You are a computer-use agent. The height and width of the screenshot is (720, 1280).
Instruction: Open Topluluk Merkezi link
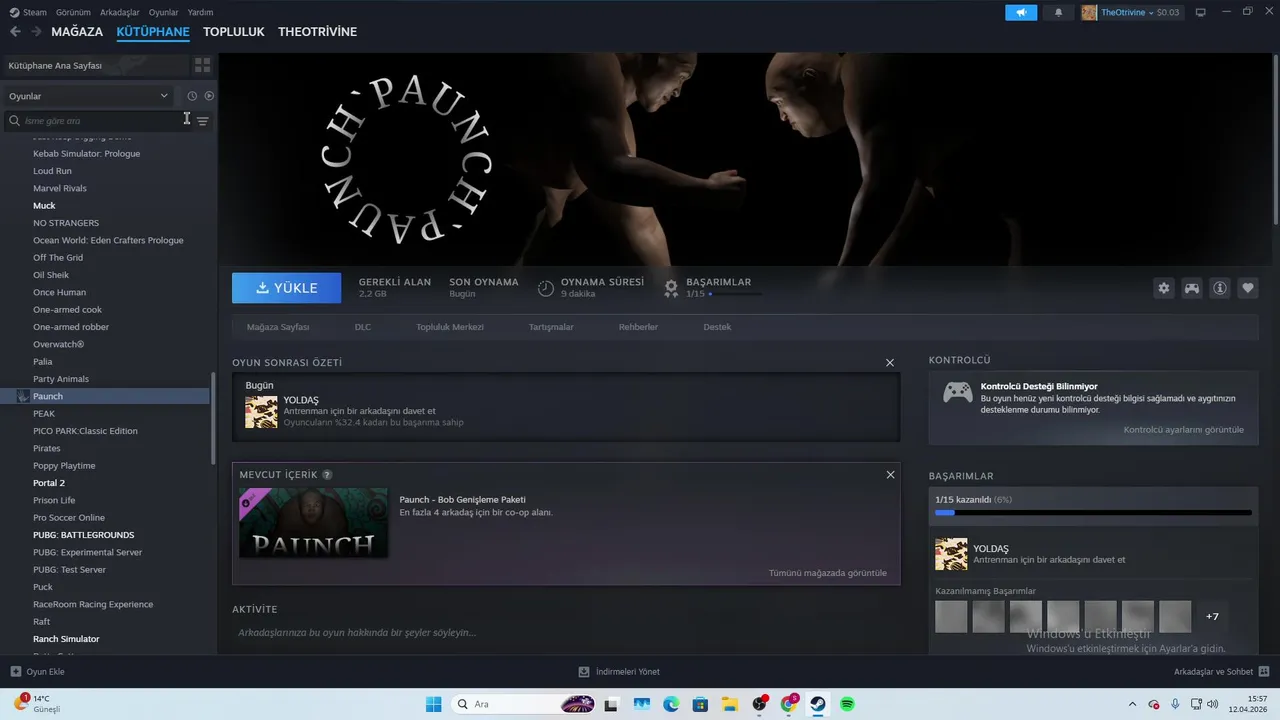click(450, 327)
